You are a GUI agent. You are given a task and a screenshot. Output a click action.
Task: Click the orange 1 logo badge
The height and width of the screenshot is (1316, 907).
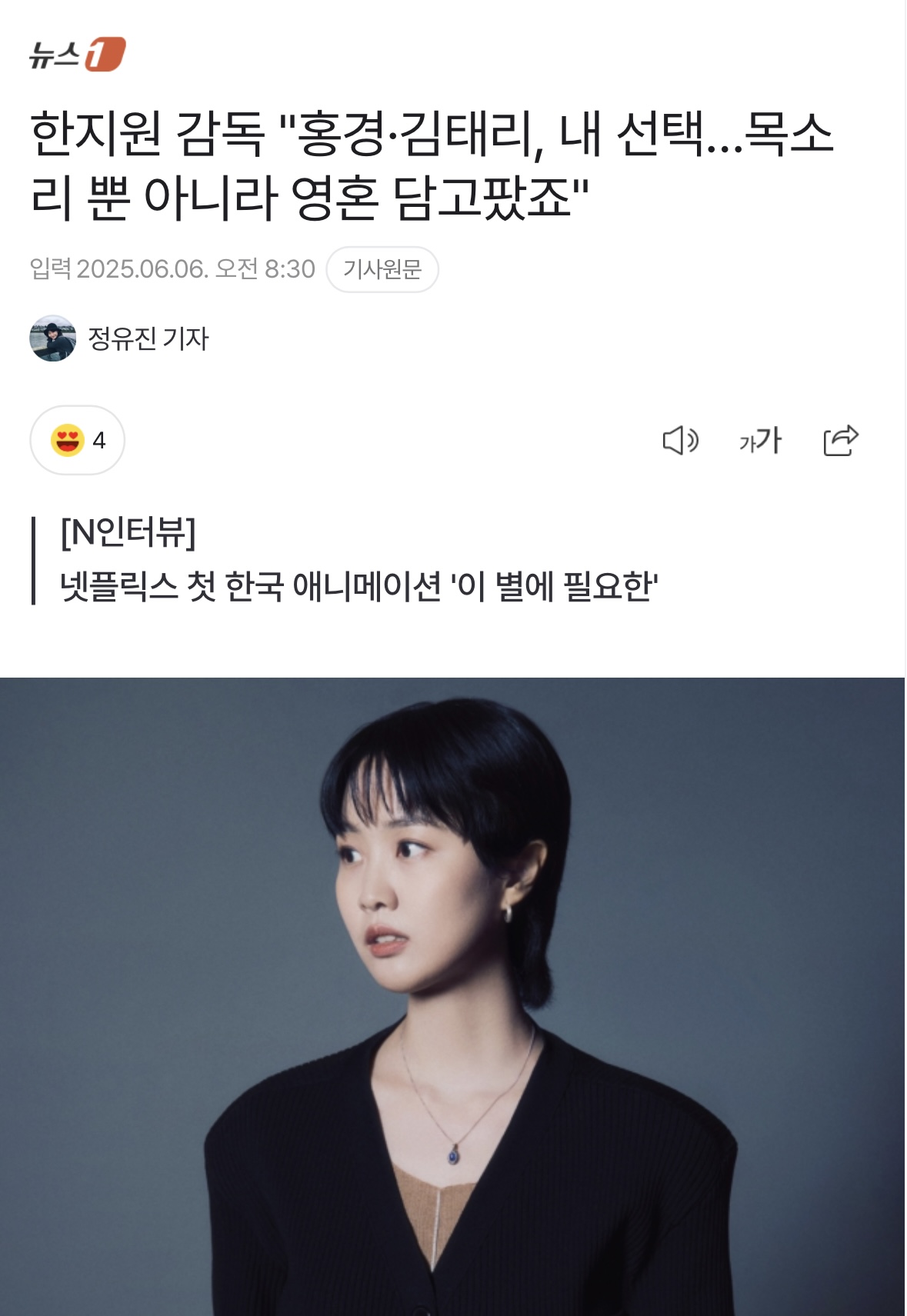pos(105,54)
